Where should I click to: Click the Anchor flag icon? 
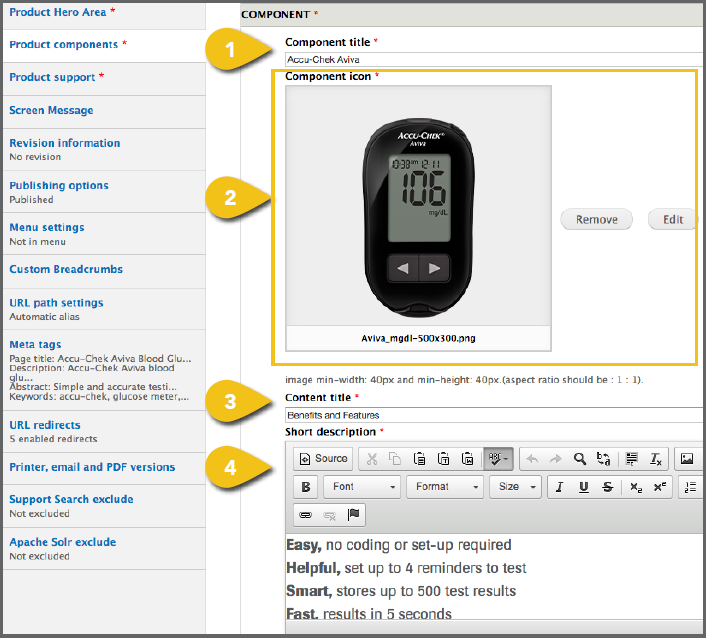353,515
